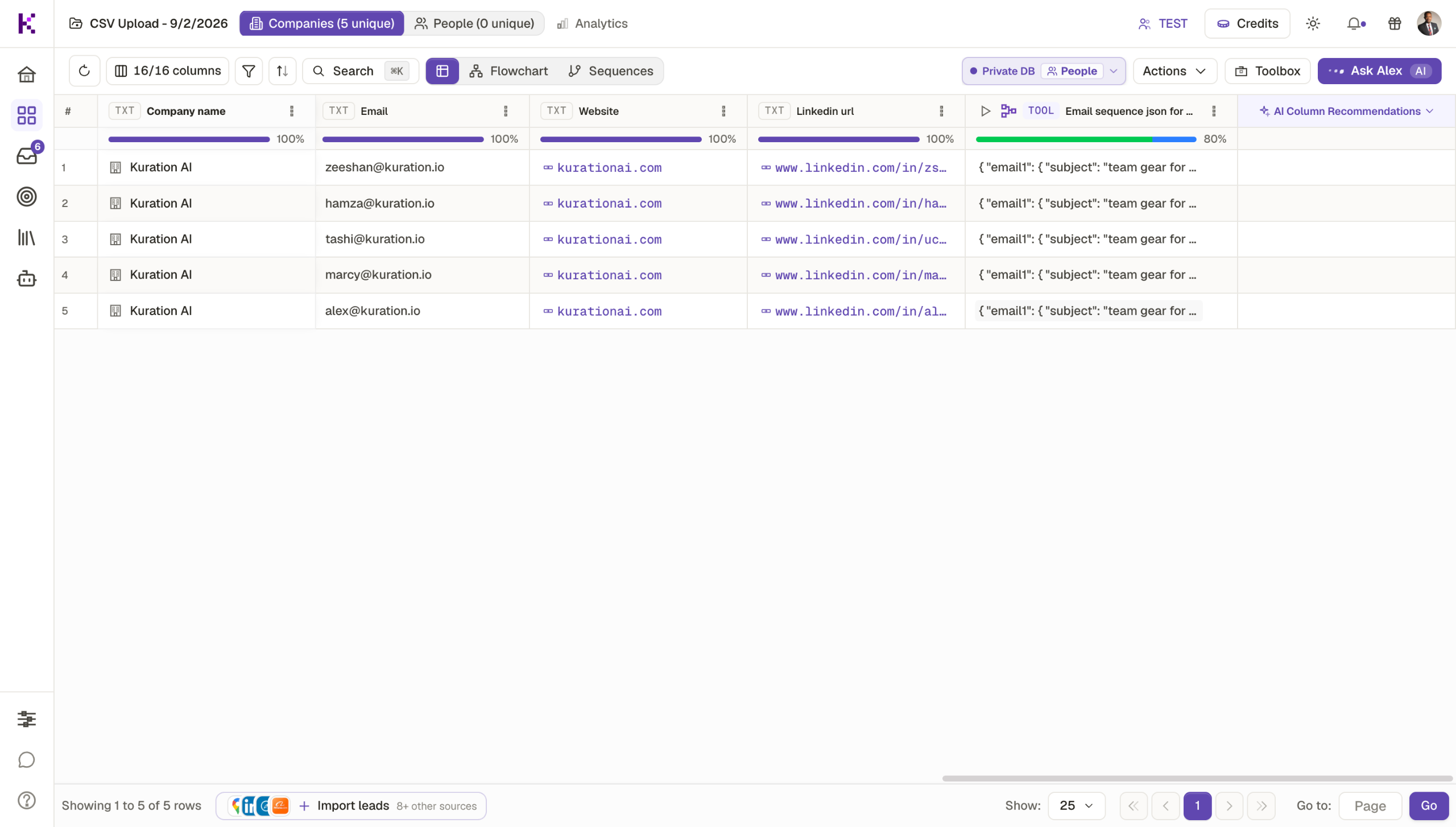Open the LinkedIn link for row 2
Screen dimensions: 1456x827
pyautogui.click(x=861, y=204)
